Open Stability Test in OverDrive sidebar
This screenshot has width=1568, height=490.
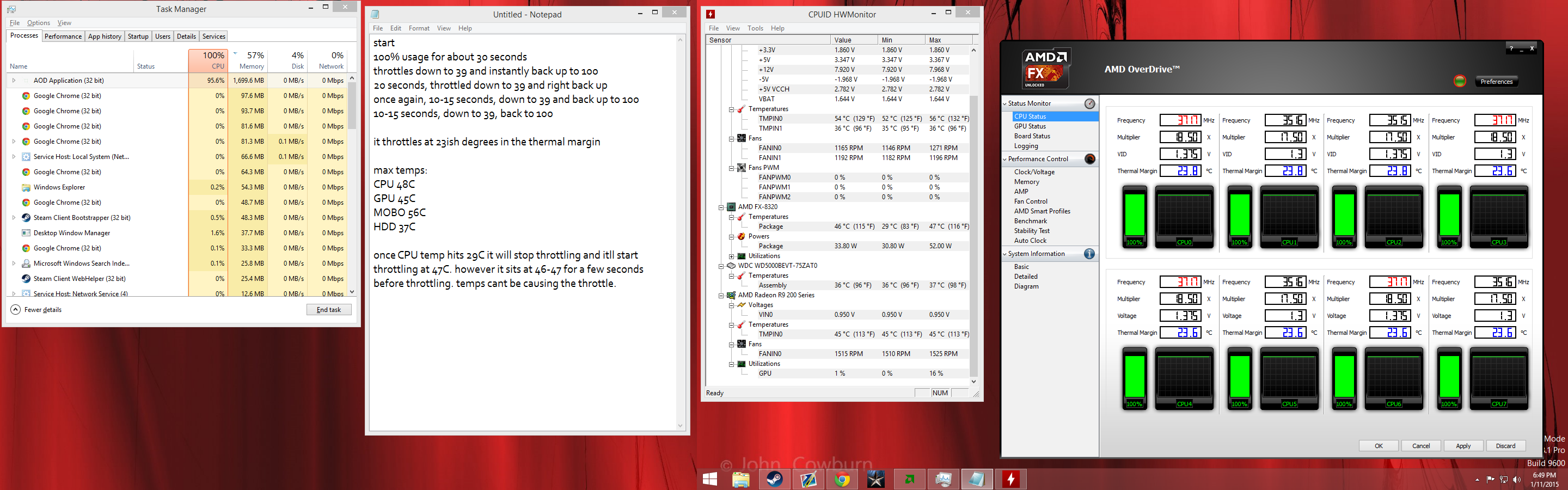[x=1032, y=231]
